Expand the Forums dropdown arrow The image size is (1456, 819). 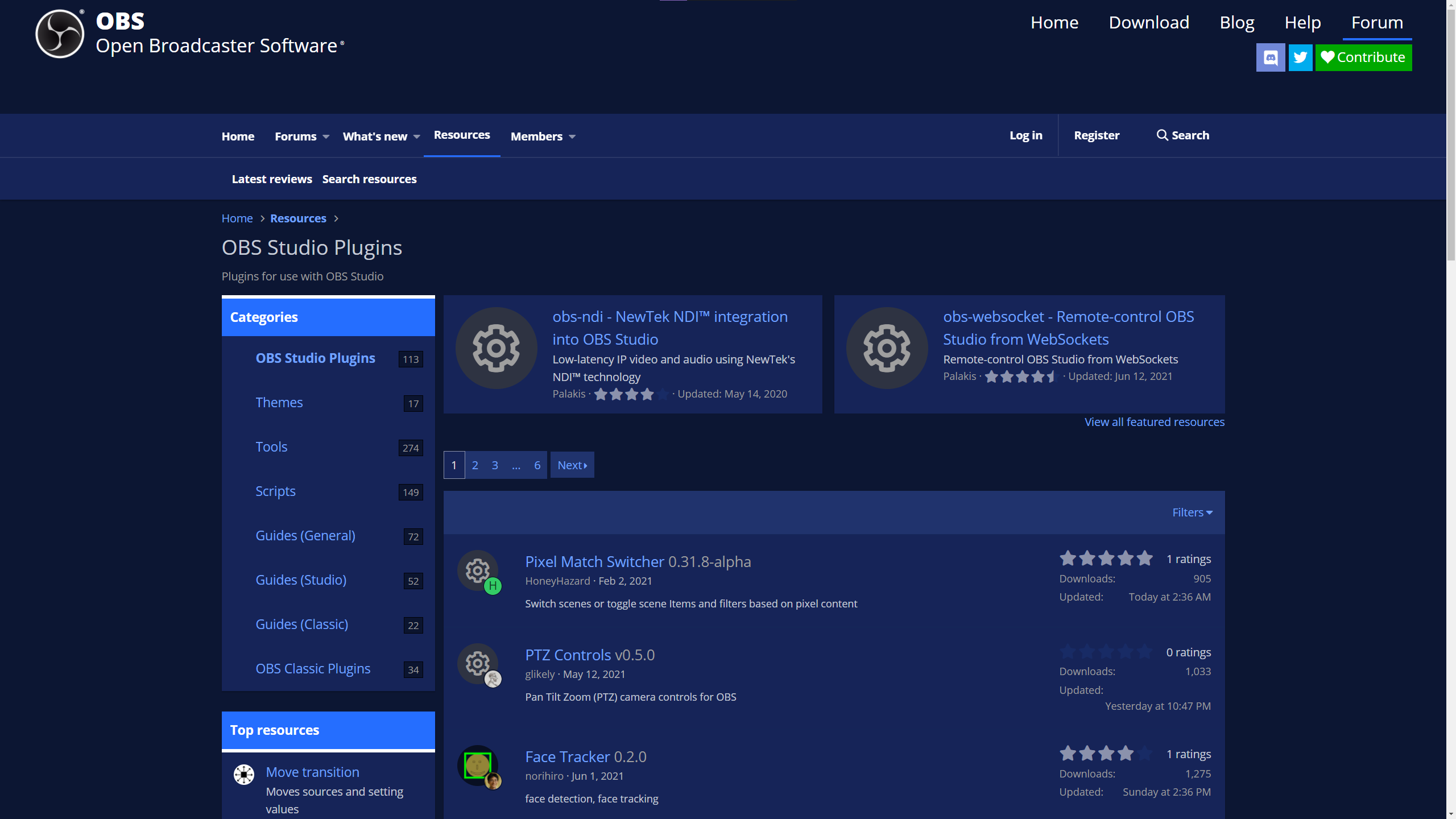click(x=326, y=136)
